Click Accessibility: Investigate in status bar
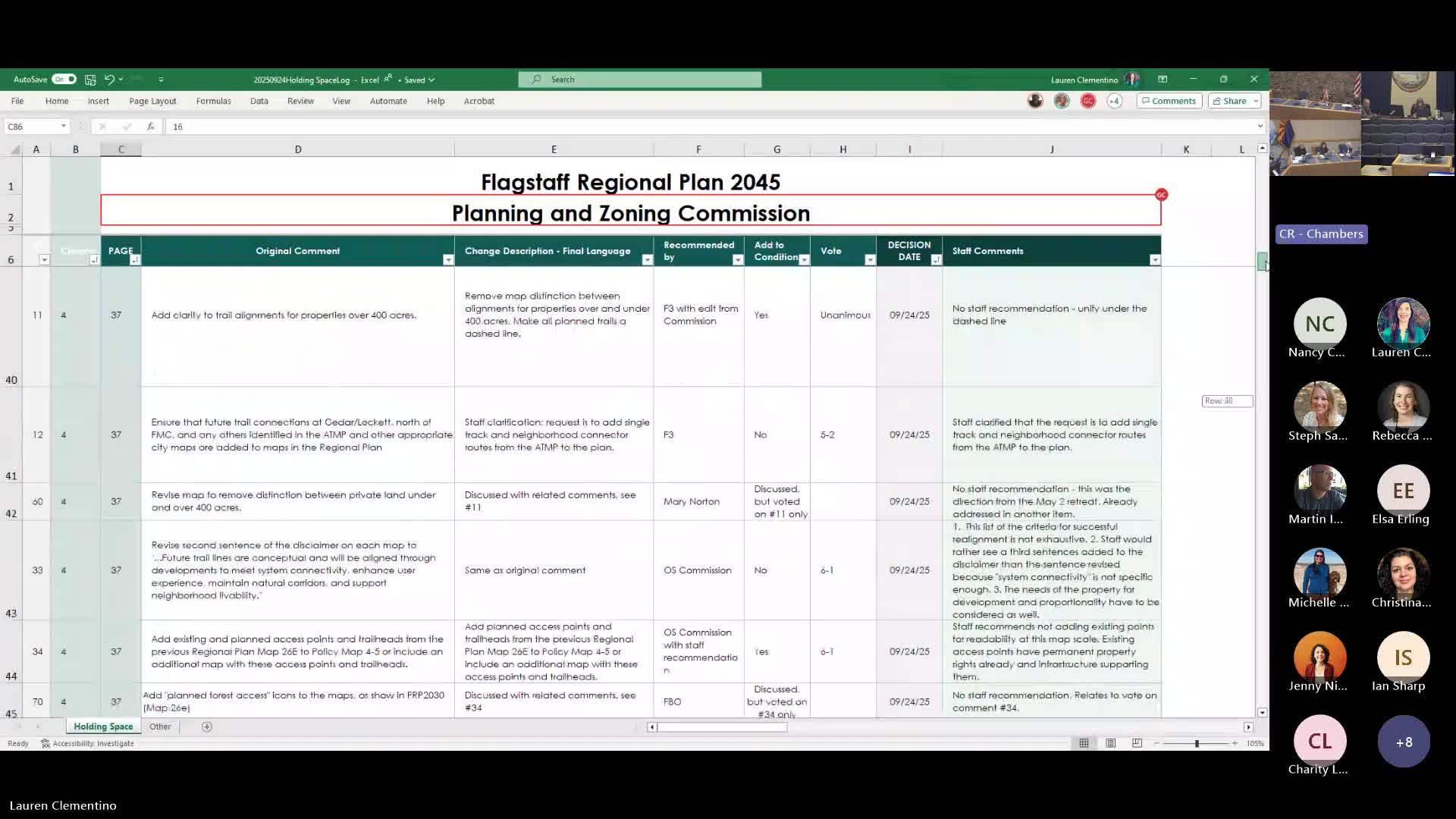Screen dimensions: 1456x819 (x=88, y=743)
